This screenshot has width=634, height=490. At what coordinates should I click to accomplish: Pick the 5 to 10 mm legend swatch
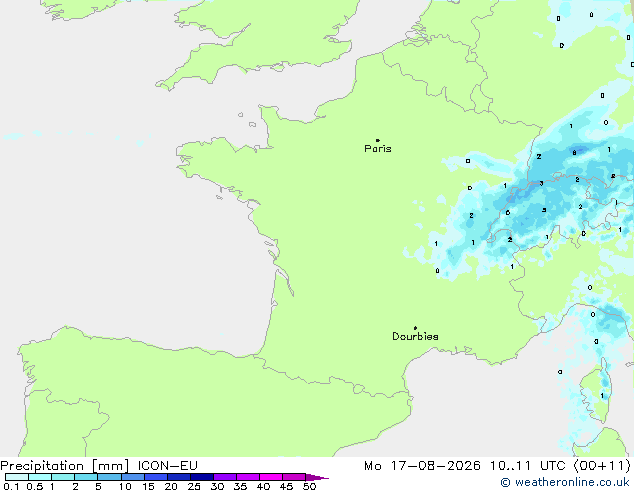(x=109, y=477)
